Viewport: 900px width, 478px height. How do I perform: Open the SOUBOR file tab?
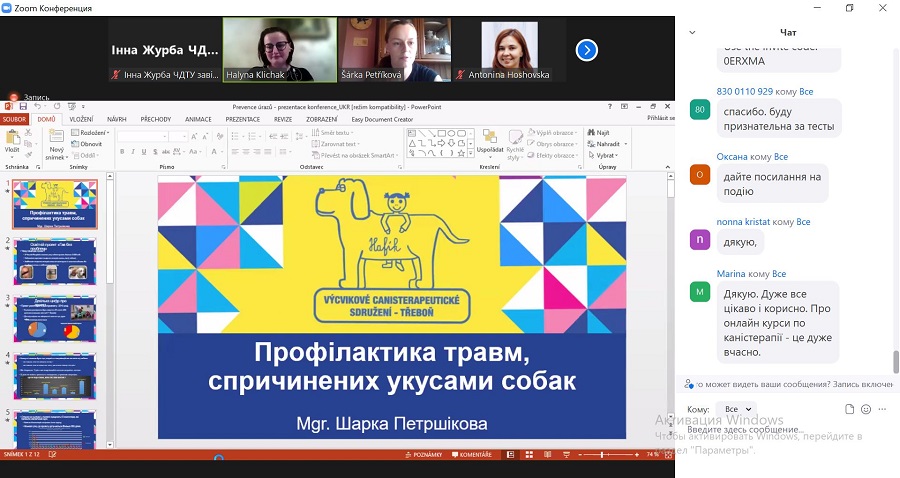point(14,119)
